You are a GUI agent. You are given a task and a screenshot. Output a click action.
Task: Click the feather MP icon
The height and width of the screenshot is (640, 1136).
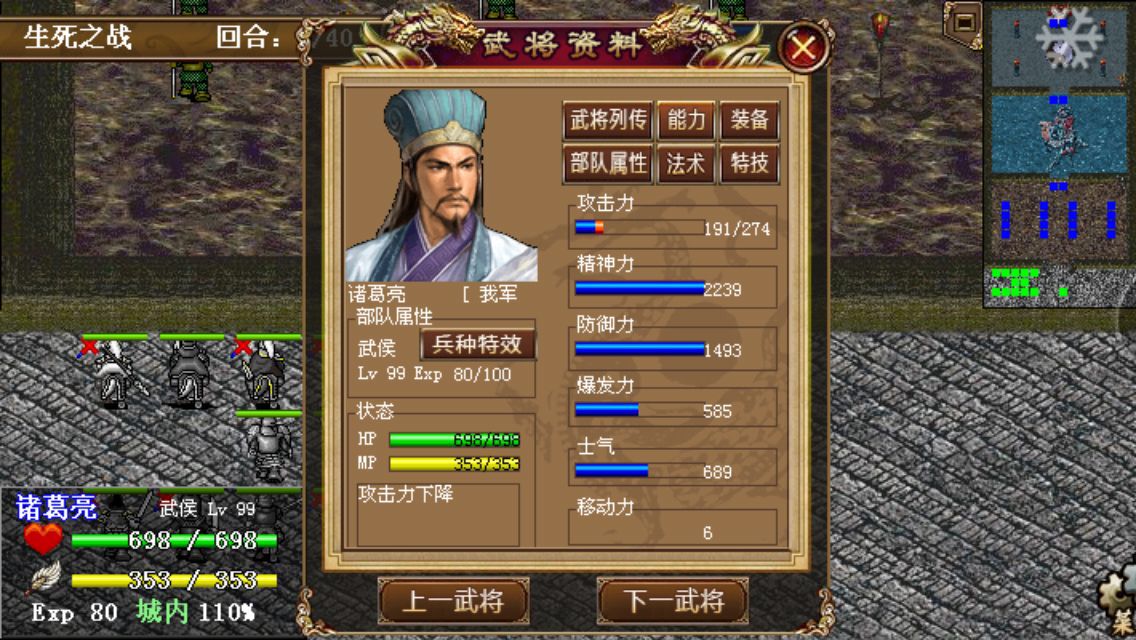point(45,578)
